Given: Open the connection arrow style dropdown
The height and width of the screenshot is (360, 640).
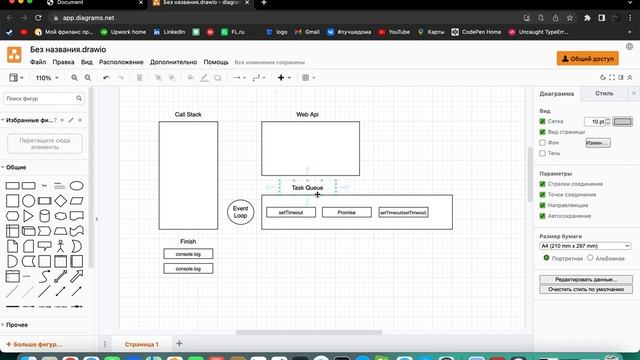Looking at the screenshot, I should click(239, 78).
